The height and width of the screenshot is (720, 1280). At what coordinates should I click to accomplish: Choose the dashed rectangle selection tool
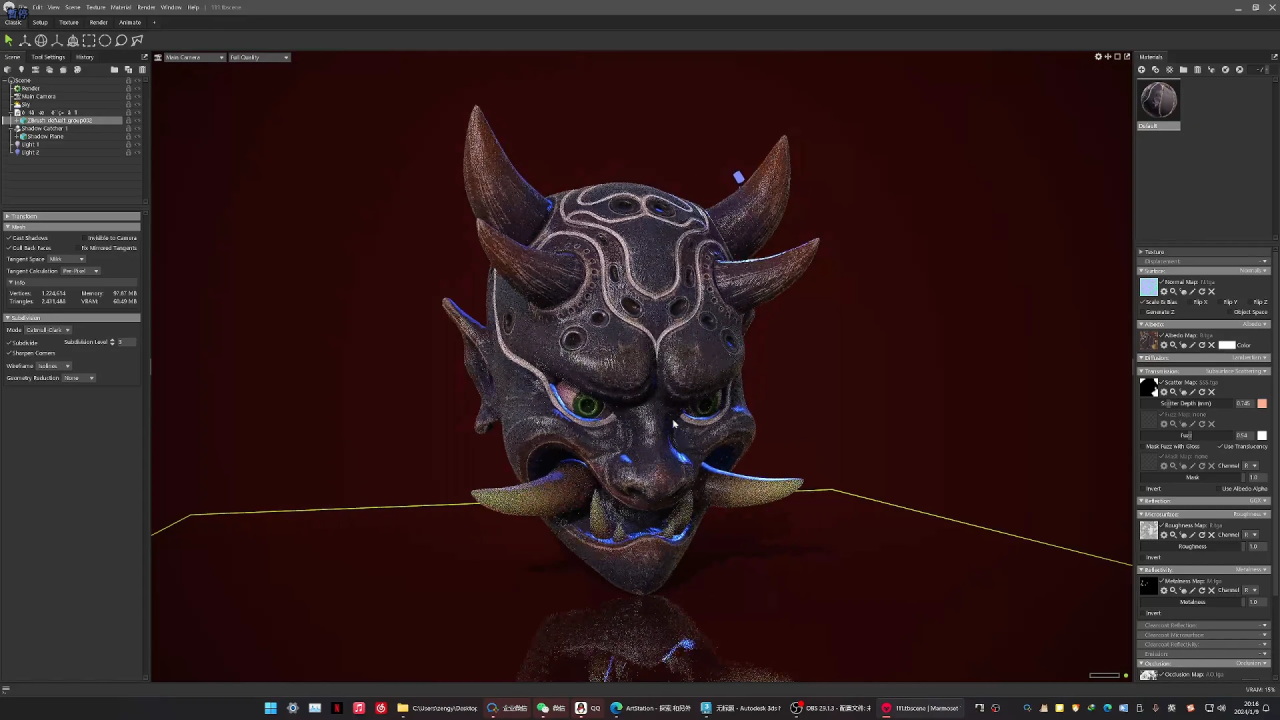[x=89, y=41]
